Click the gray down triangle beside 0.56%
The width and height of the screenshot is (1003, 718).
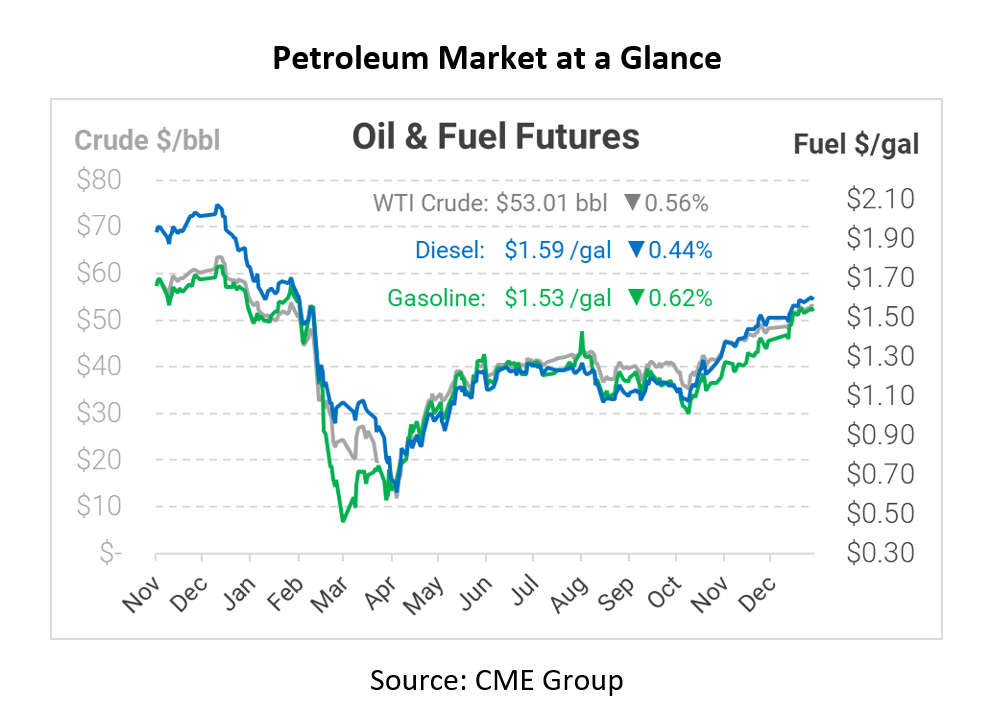click(631, 204)
